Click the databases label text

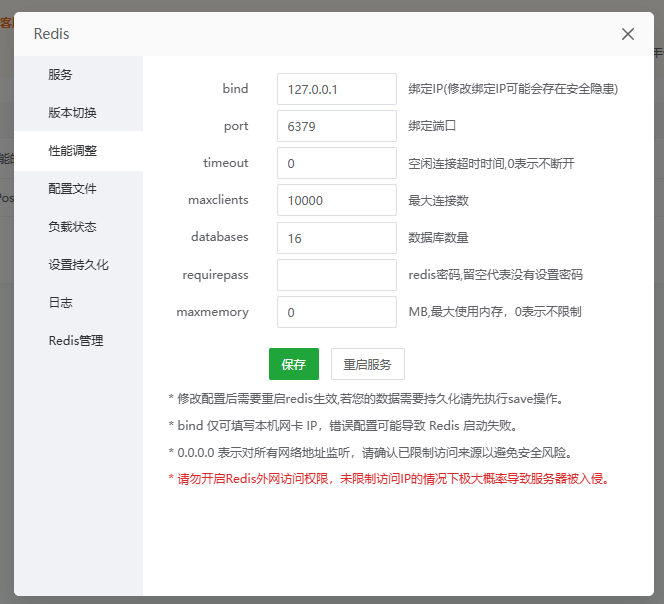(x=220, y=237)
